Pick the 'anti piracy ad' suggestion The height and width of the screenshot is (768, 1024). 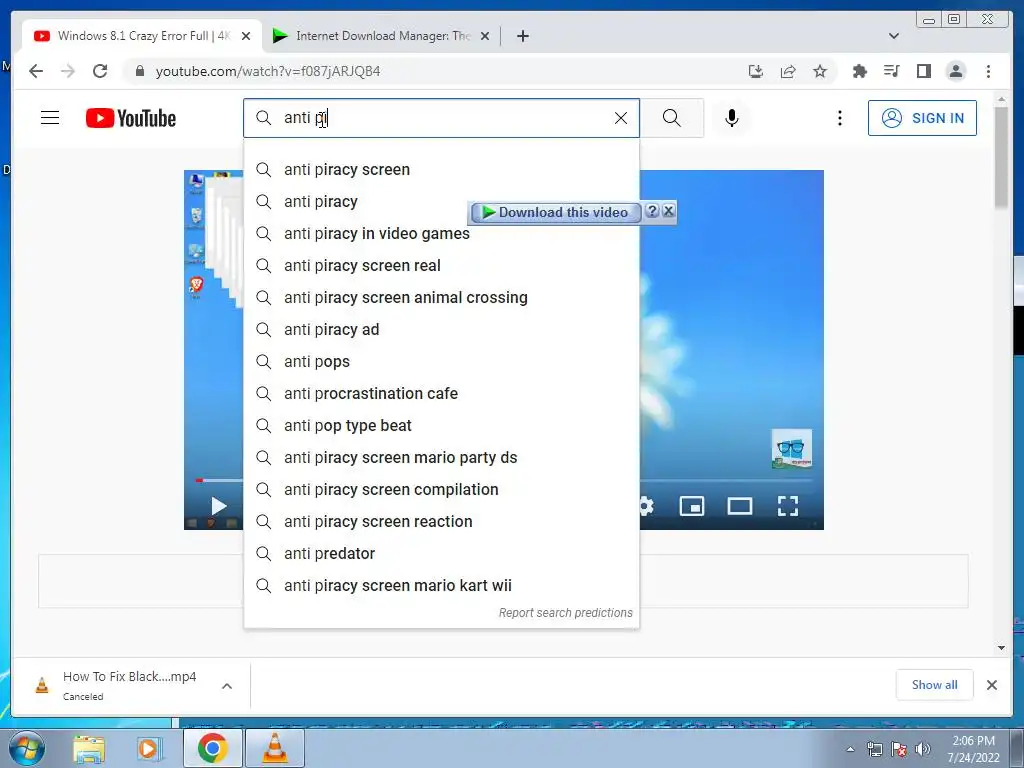441,330
